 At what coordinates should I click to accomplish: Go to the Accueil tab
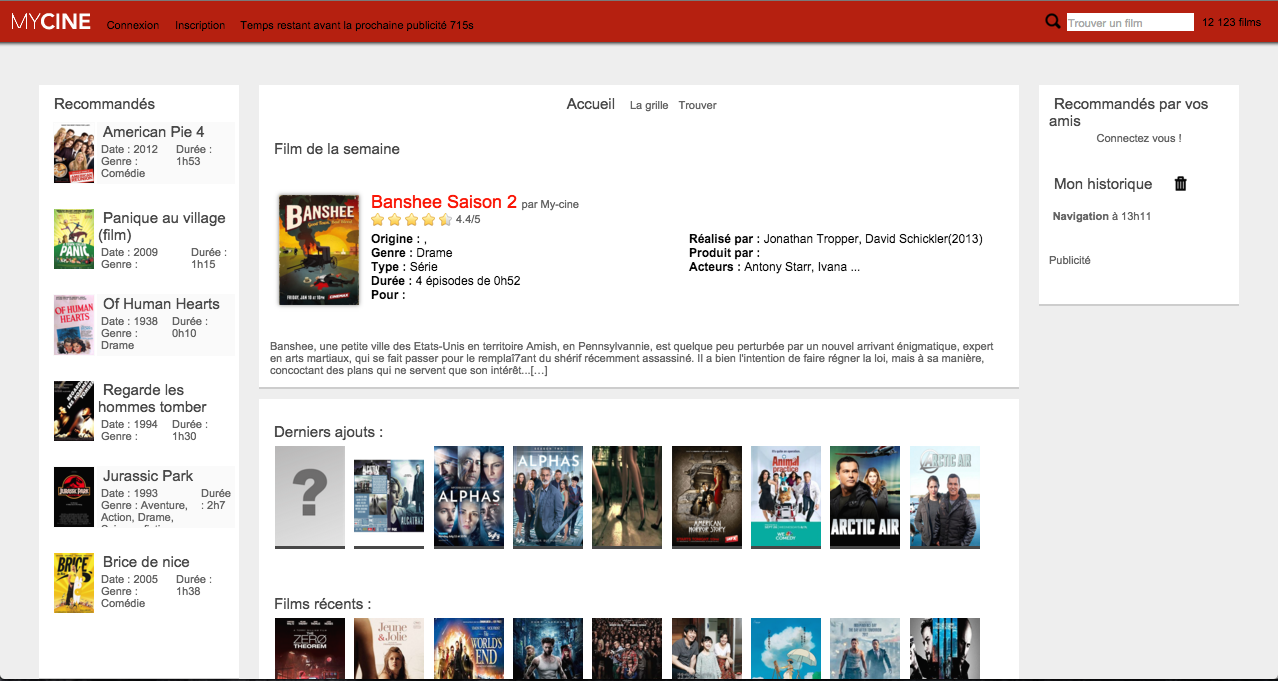coord(590,104)
